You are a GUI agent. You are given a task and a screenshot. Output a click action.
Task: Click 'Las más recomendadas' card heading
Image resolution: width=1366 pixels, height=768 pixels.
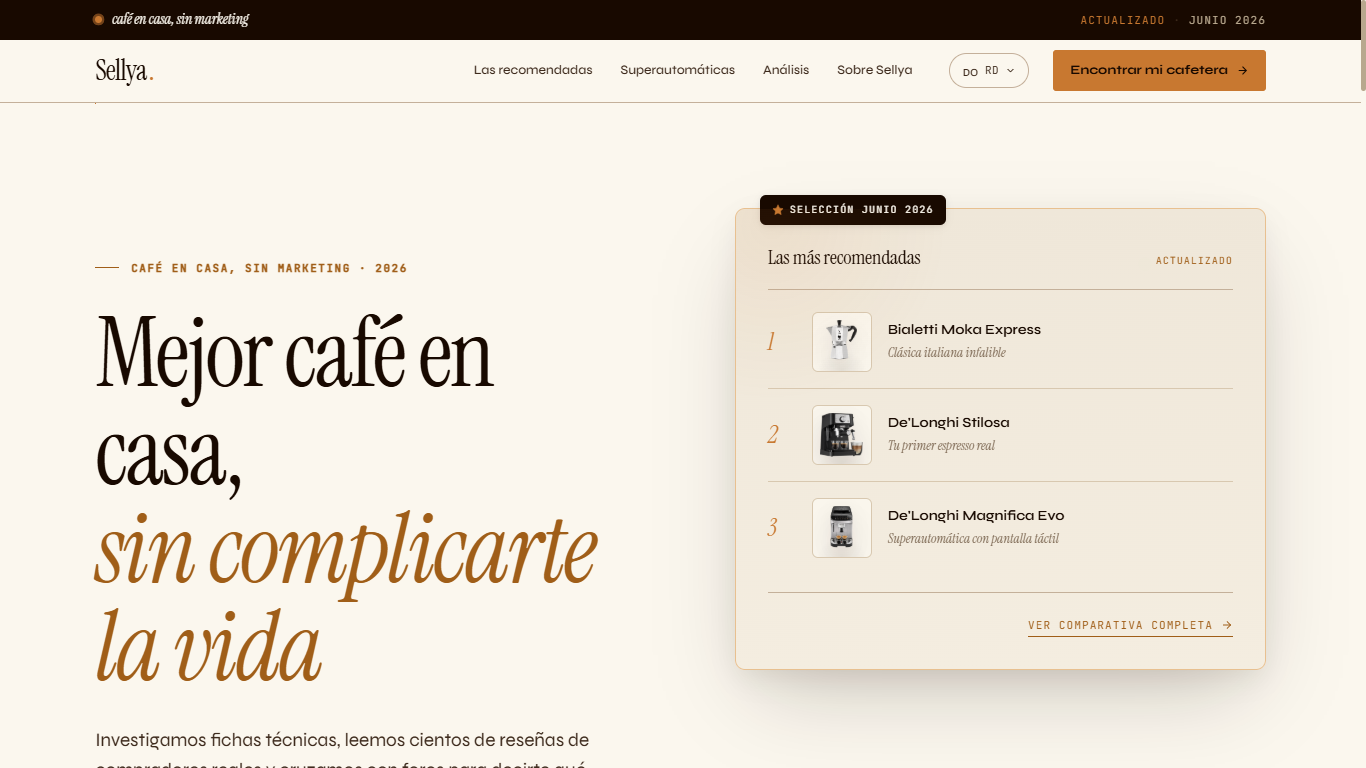844,258
